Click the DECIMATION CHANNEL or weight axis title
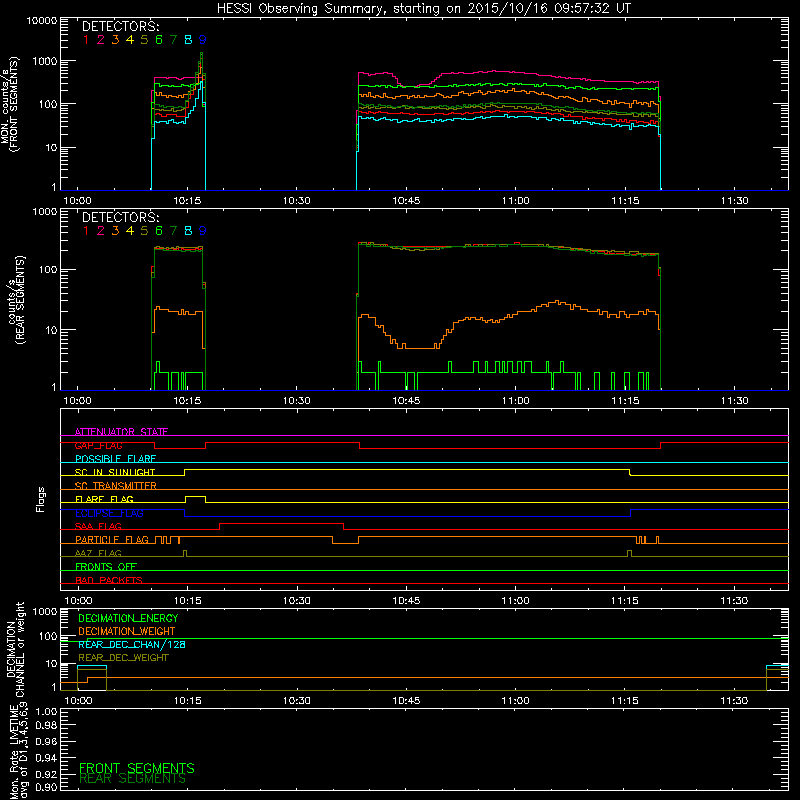Image resolution: width=800 pixels, height=800 pixels. tap(14, 649)
